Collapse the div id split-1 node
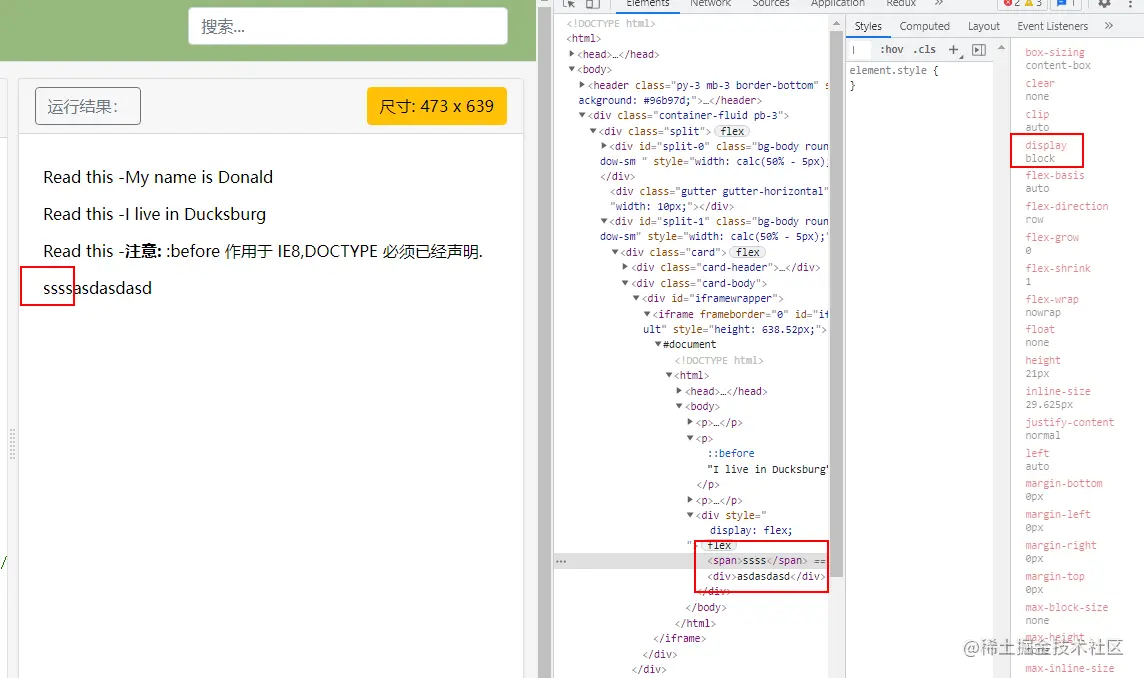Image resolution: width=1144 pixels, height=678 pixels. [604, 221]
